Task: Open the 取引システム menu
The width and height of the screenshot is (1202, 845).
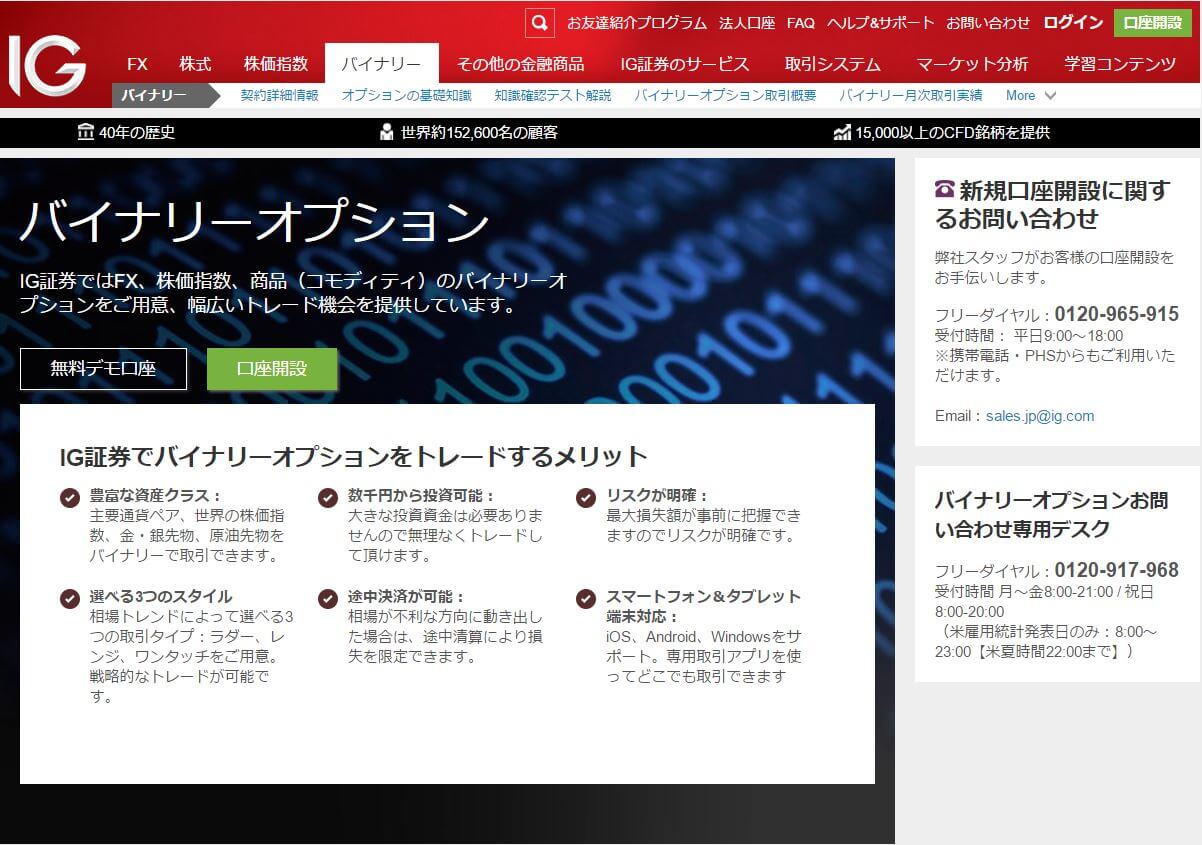Action: coord(833,64)
